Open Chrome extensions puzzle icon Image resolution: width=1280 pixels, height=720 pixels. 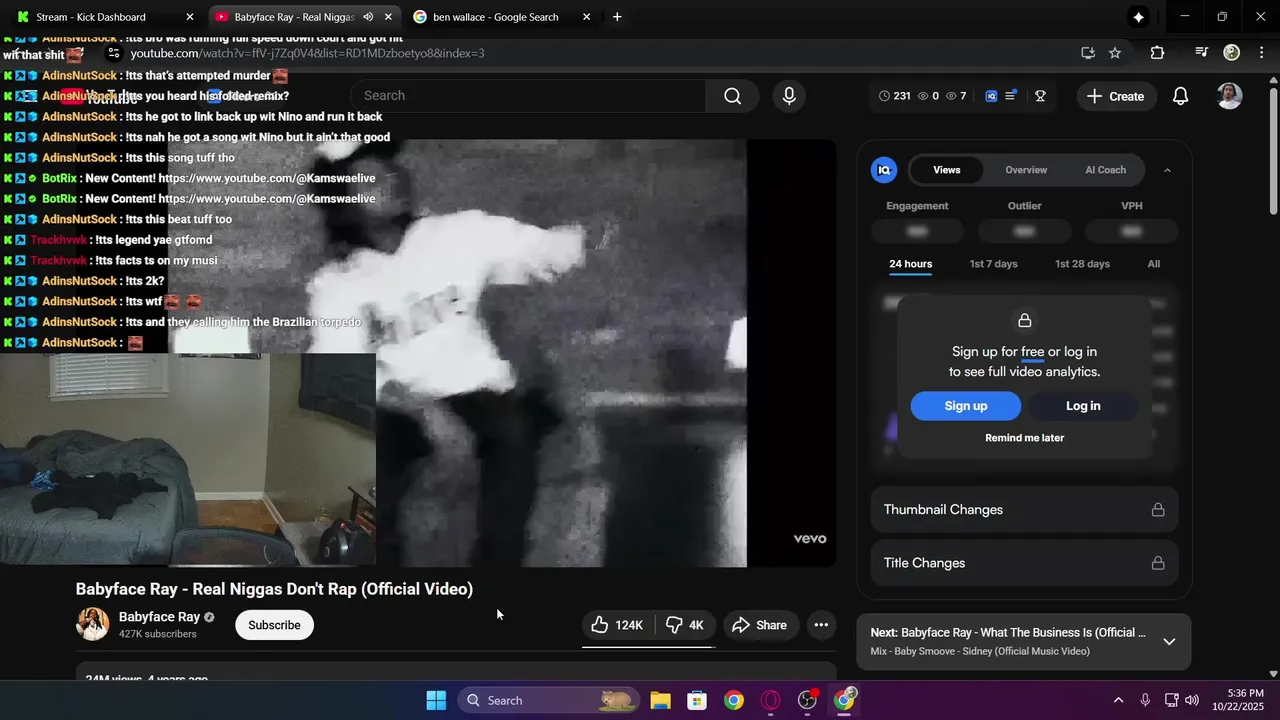1157,53
